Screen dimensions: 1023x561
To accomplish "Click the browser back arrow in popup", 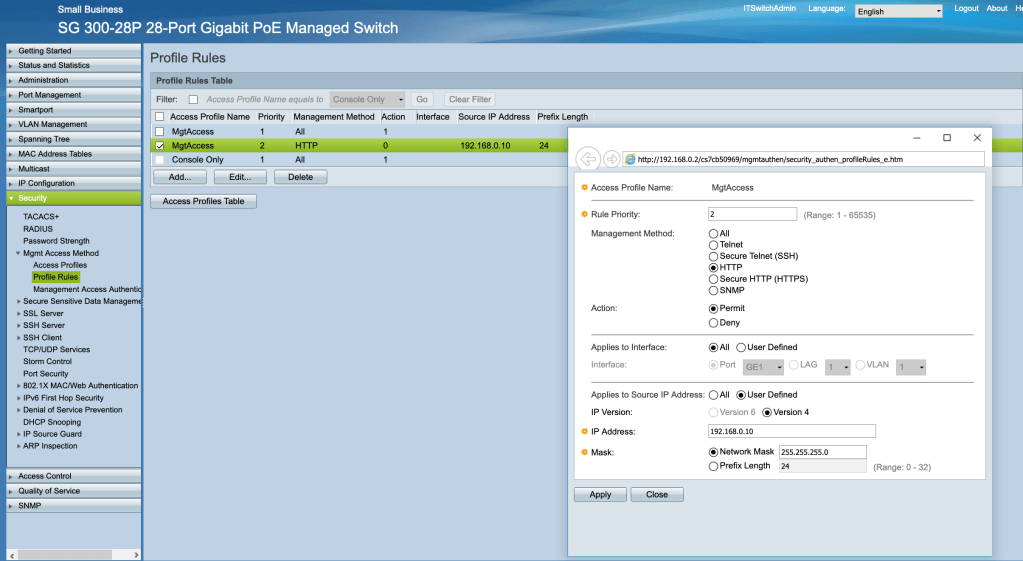I will point(589,159).
